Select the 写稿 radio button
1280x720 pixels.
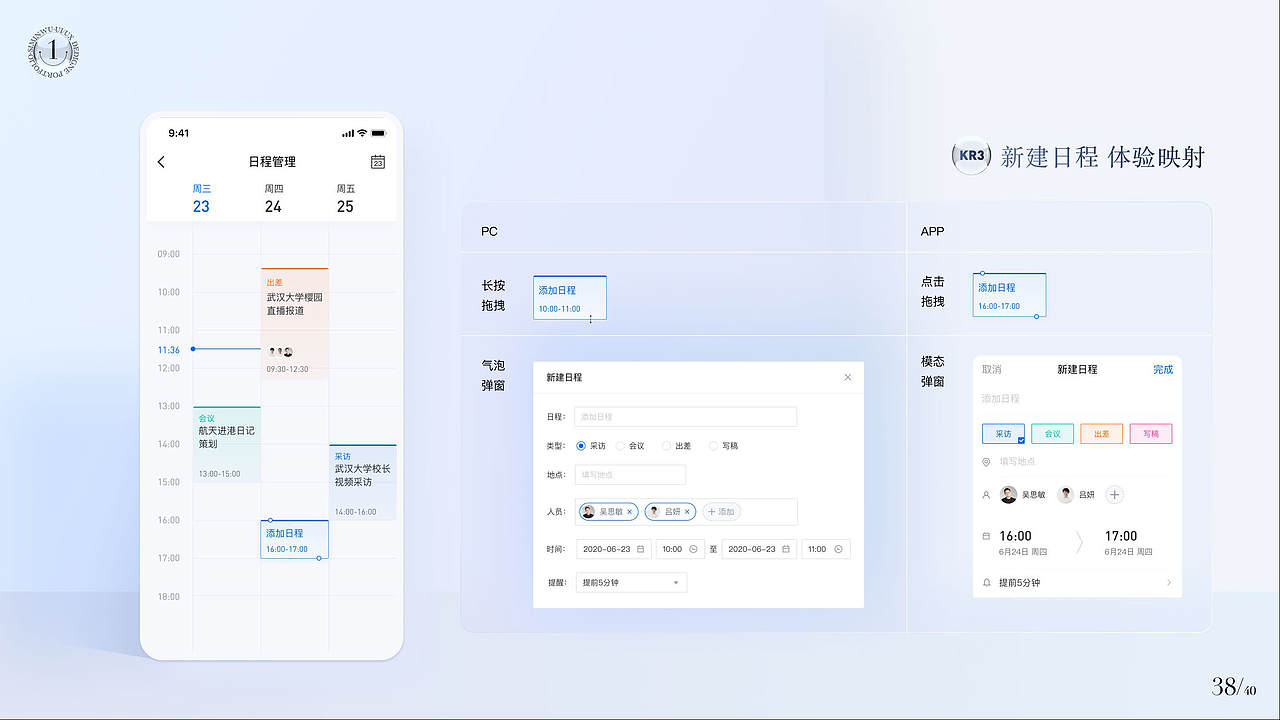pyautogui.click(x=713, y=446)
